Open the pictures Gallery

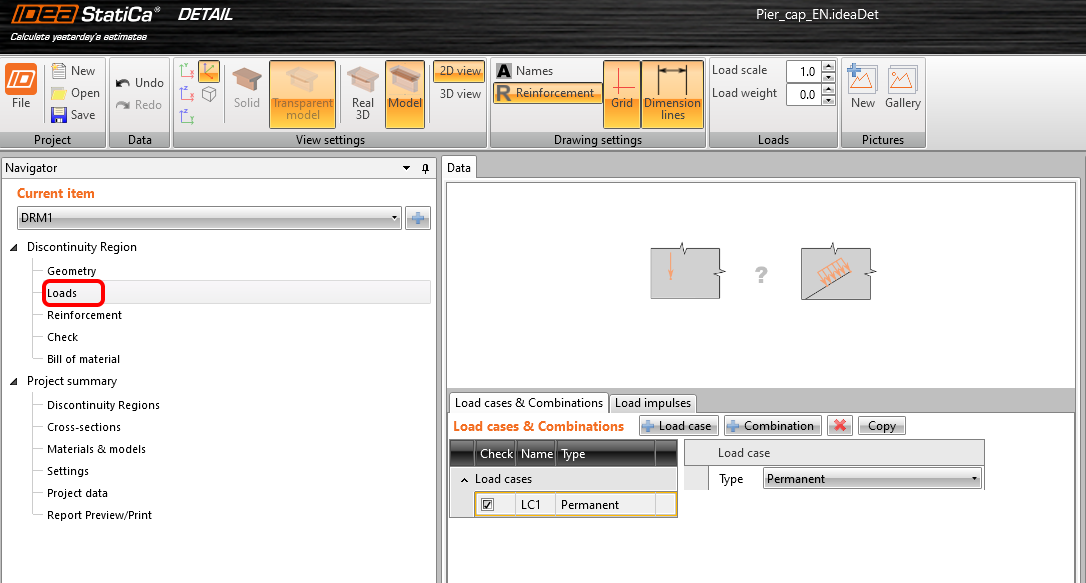click(902, 88)
